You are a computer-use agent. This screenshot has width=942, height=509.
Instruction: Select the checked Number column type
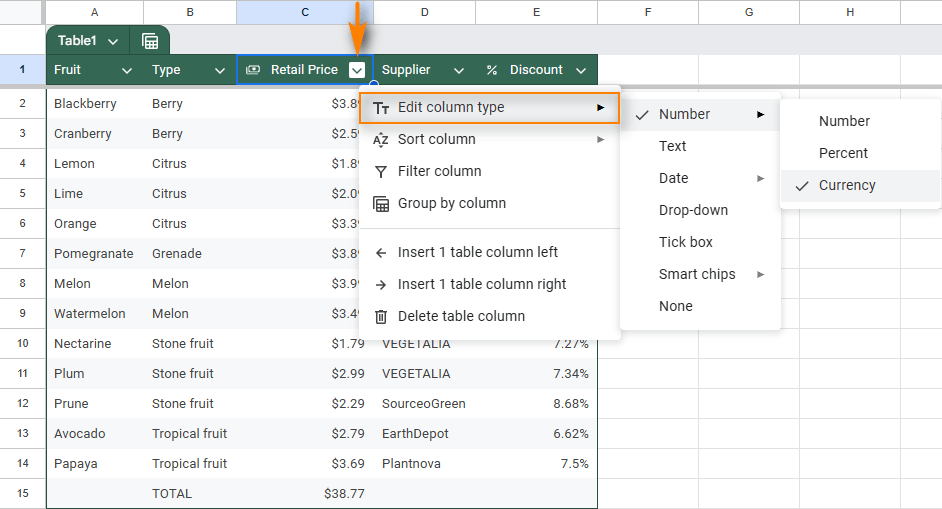coord(700,114)
